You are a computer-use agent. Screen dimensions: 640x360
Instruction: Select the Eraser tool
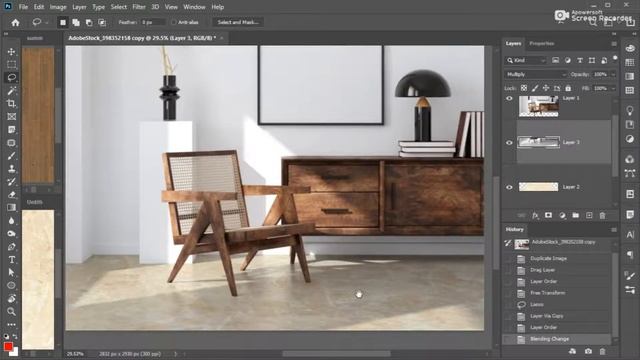pos(11,195)
